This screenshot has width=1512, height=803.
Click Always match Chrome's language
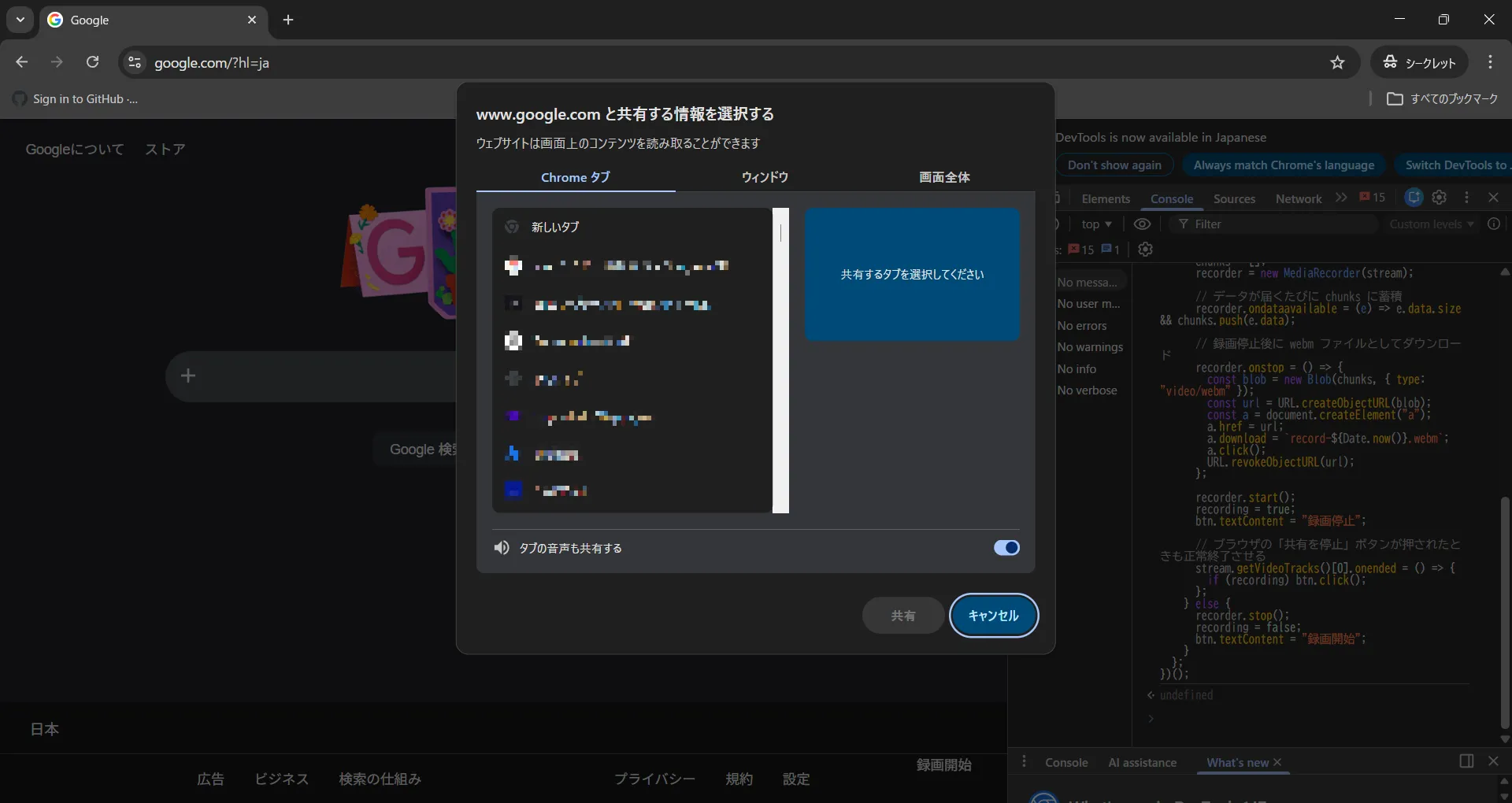click(x=1284, y=165)
